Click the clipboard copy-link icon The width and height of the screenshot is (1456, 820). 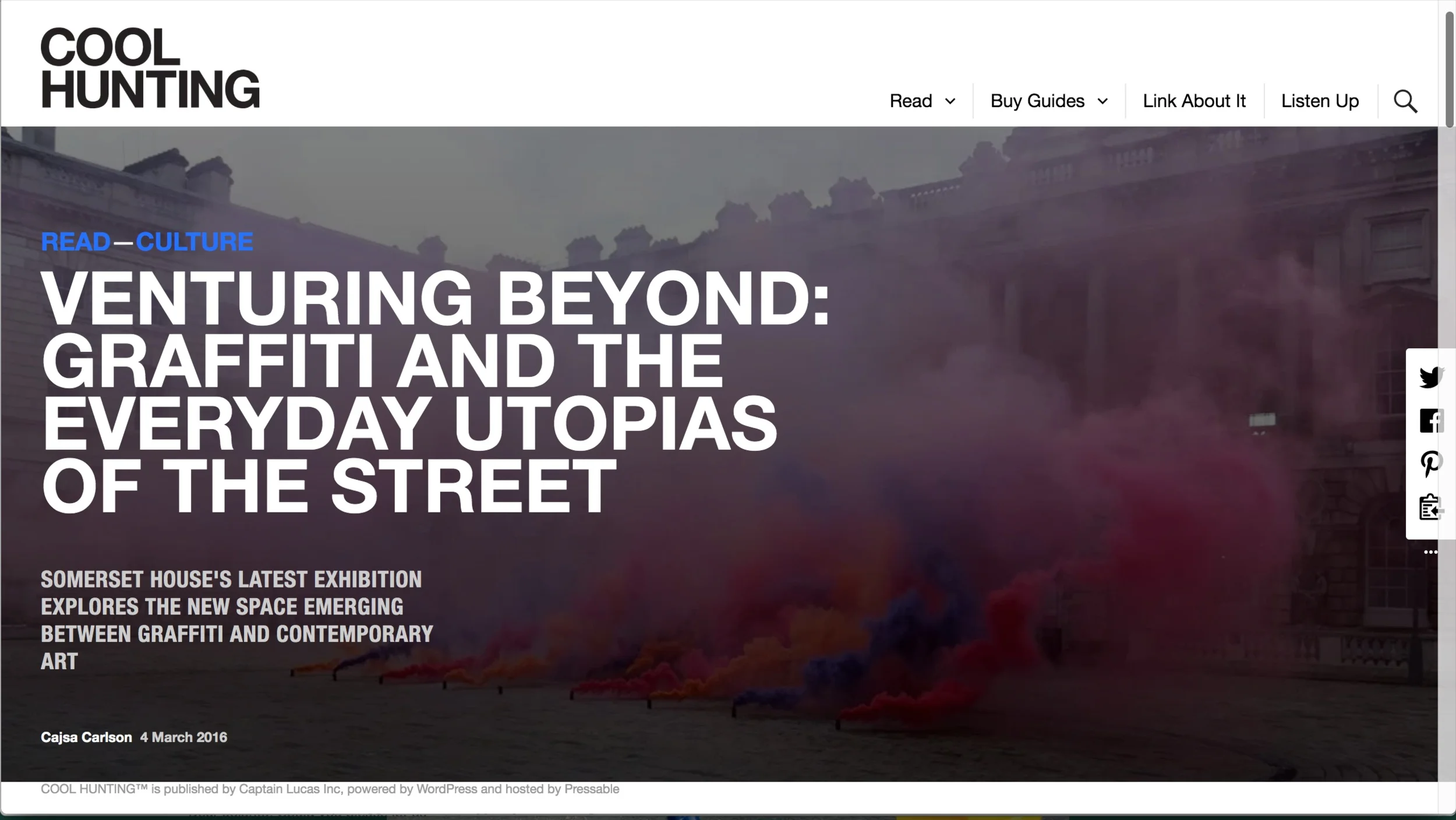coord(1430,507)
